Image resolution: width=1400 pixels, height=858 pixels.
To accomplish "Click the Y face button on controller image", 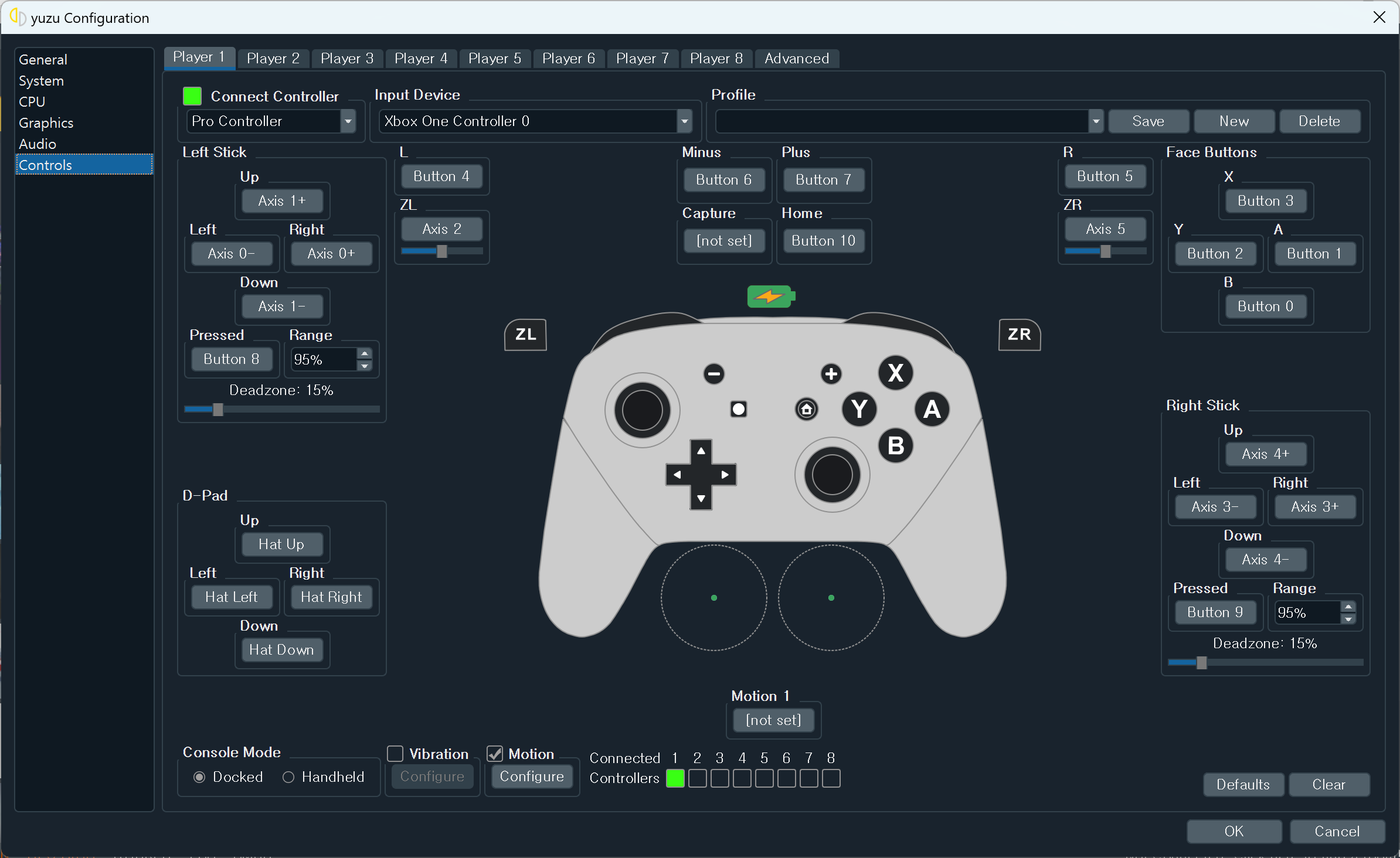I will pyautogui.click(x=859, y=409).
